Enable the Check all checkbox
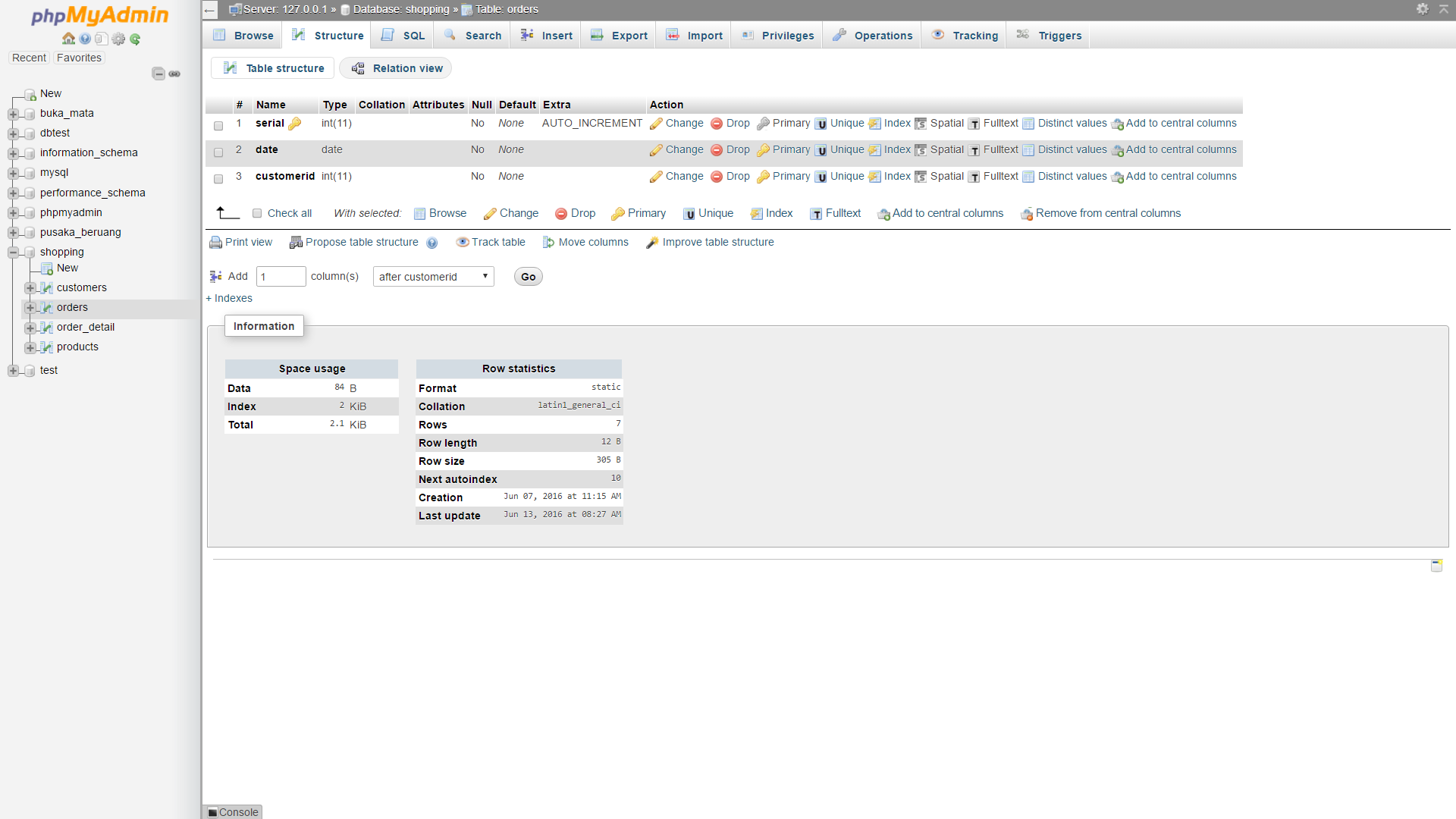This screenshot has width=1456, height=819. (257, 213)
